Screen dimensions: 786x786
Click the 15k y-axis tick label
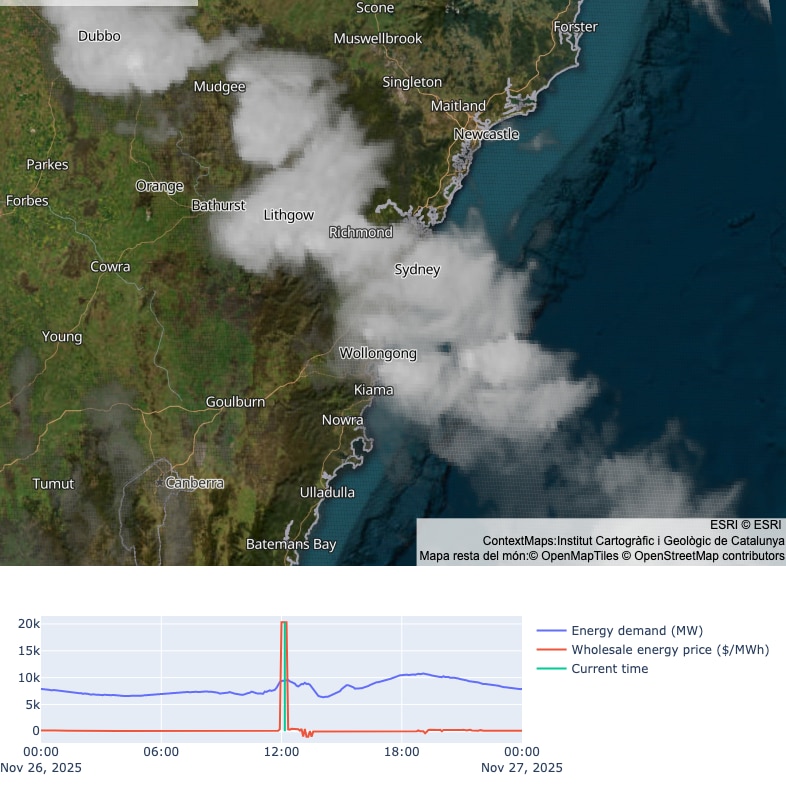29,651
